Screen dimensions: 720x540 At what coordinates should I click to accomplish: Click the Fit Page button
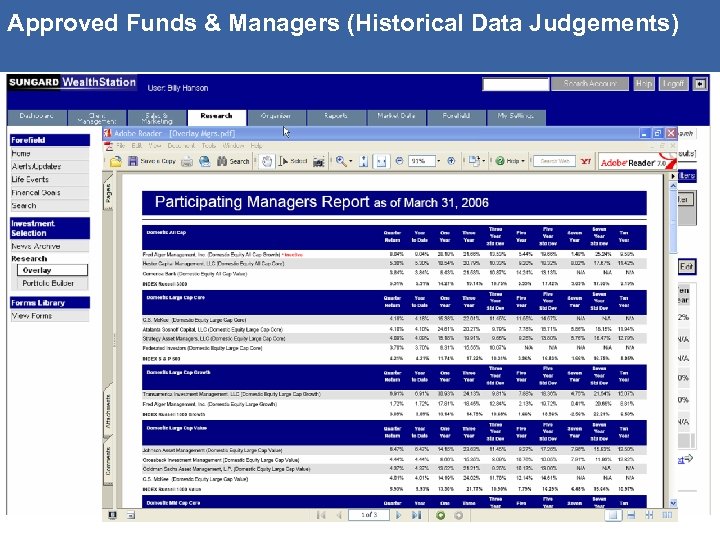(364, 161)
